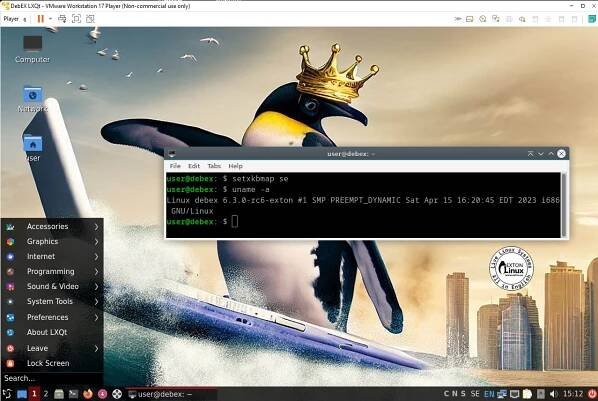The height and width of the screenshot is (401, 598).
Task: Click the EN input language tray icon
Action: coord(489,394)
